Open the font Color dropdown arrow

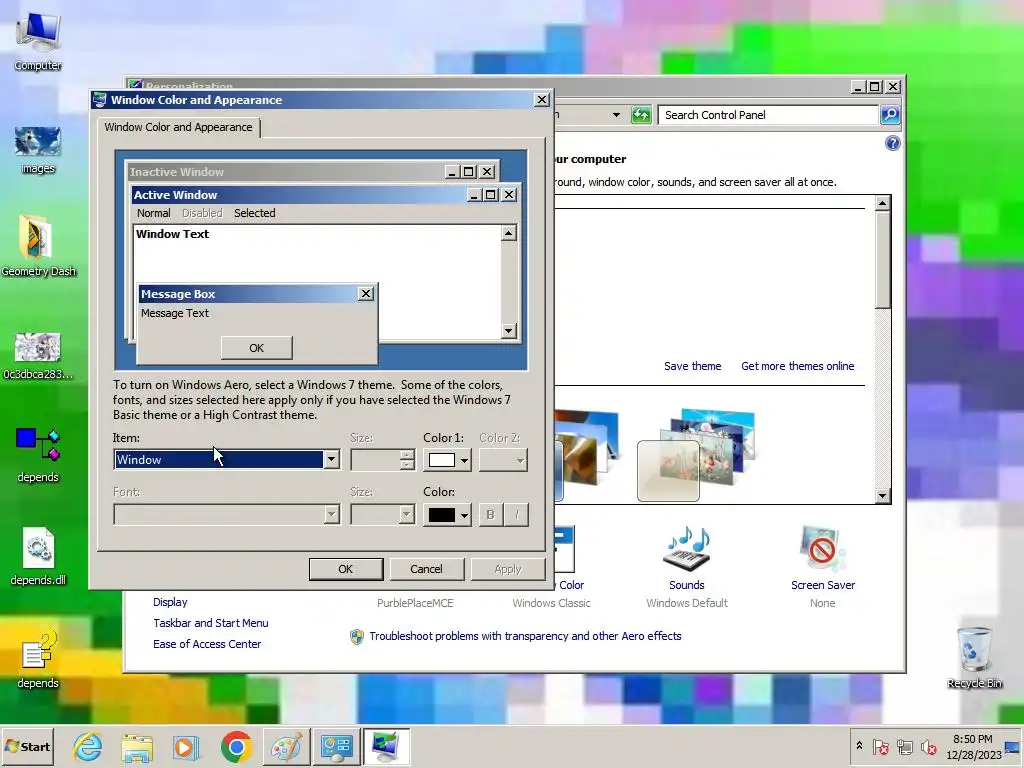click(464, 515)
